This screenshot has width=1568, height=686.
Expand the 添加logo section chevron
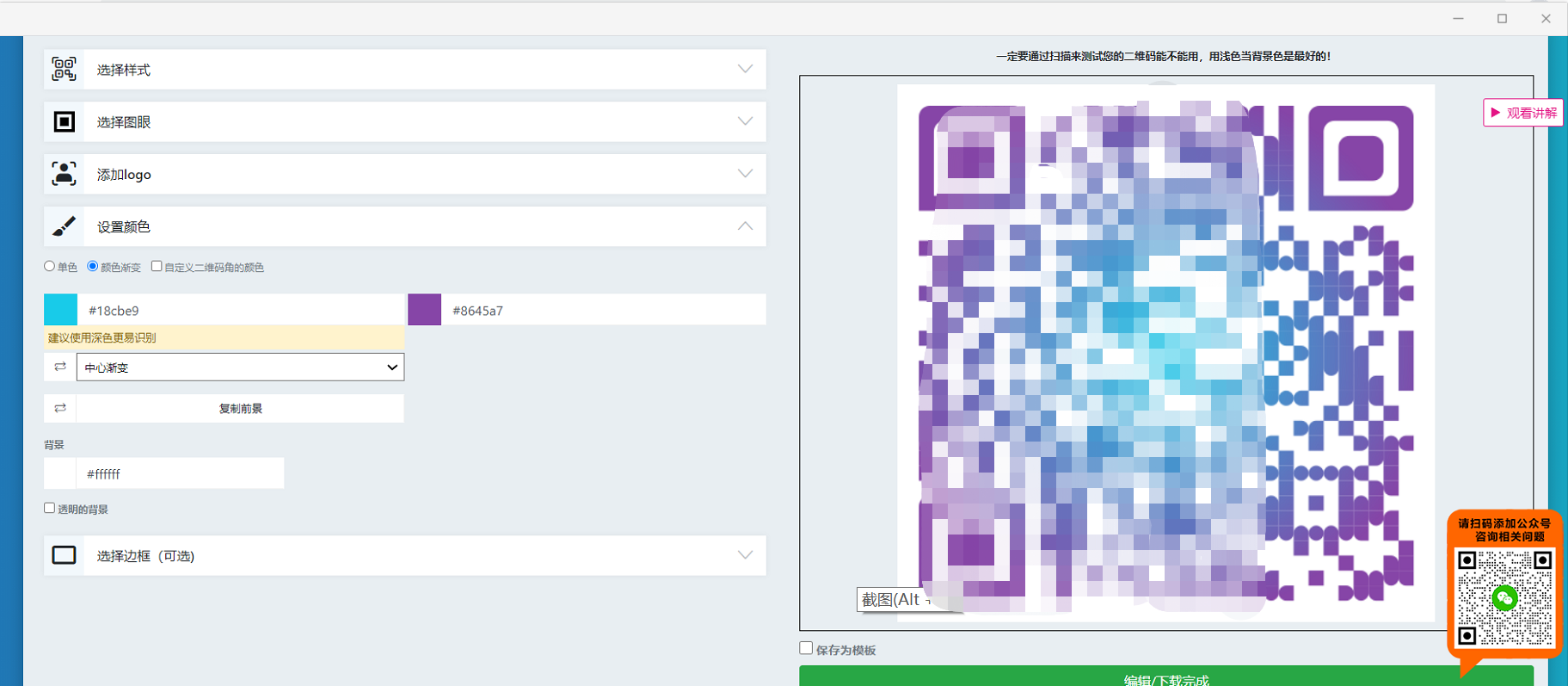pos(745,174)
